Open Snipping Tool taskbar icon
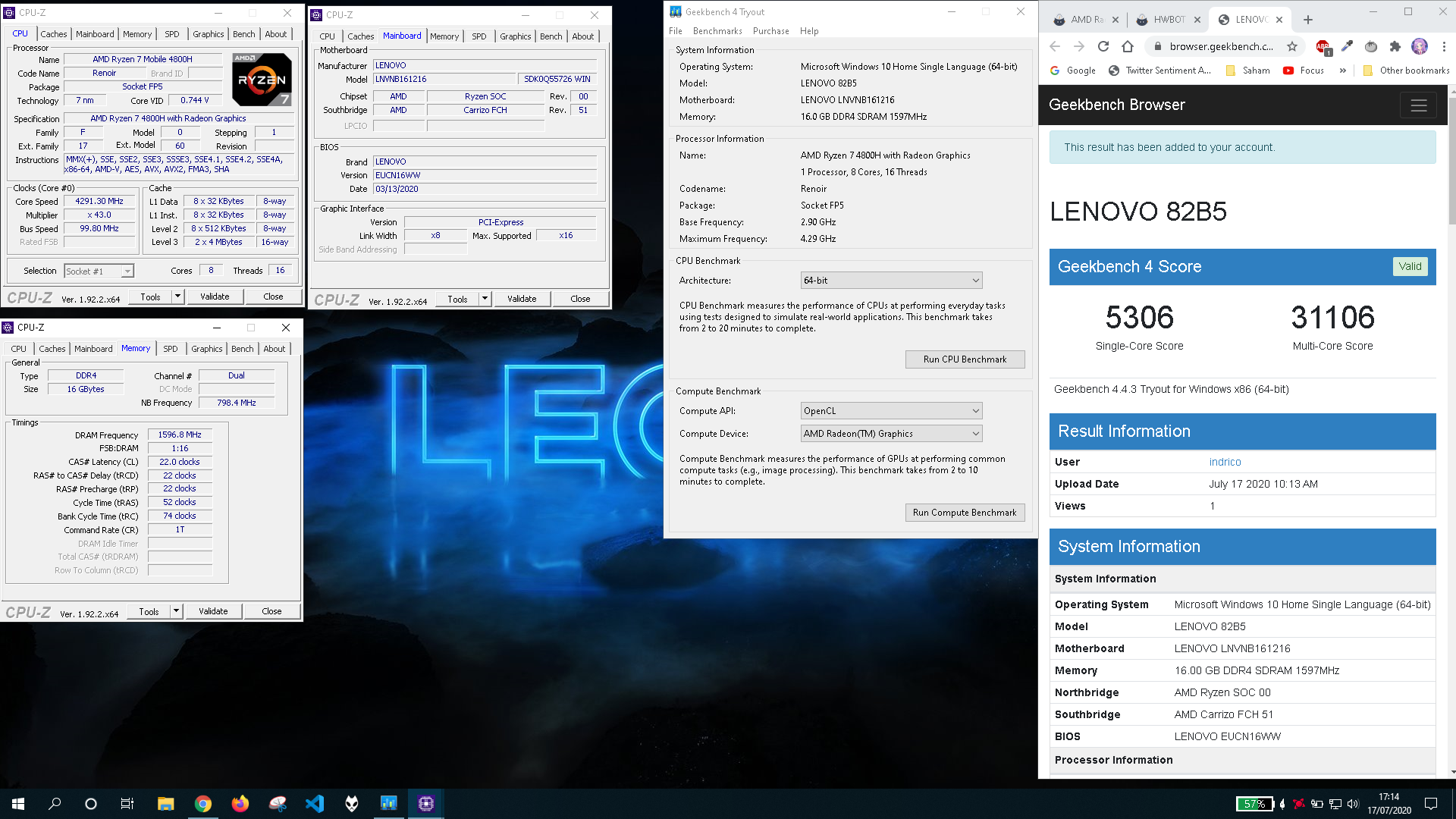This screenshot has height=819, width=1456. pyautogui.click(x=278, y=804)
